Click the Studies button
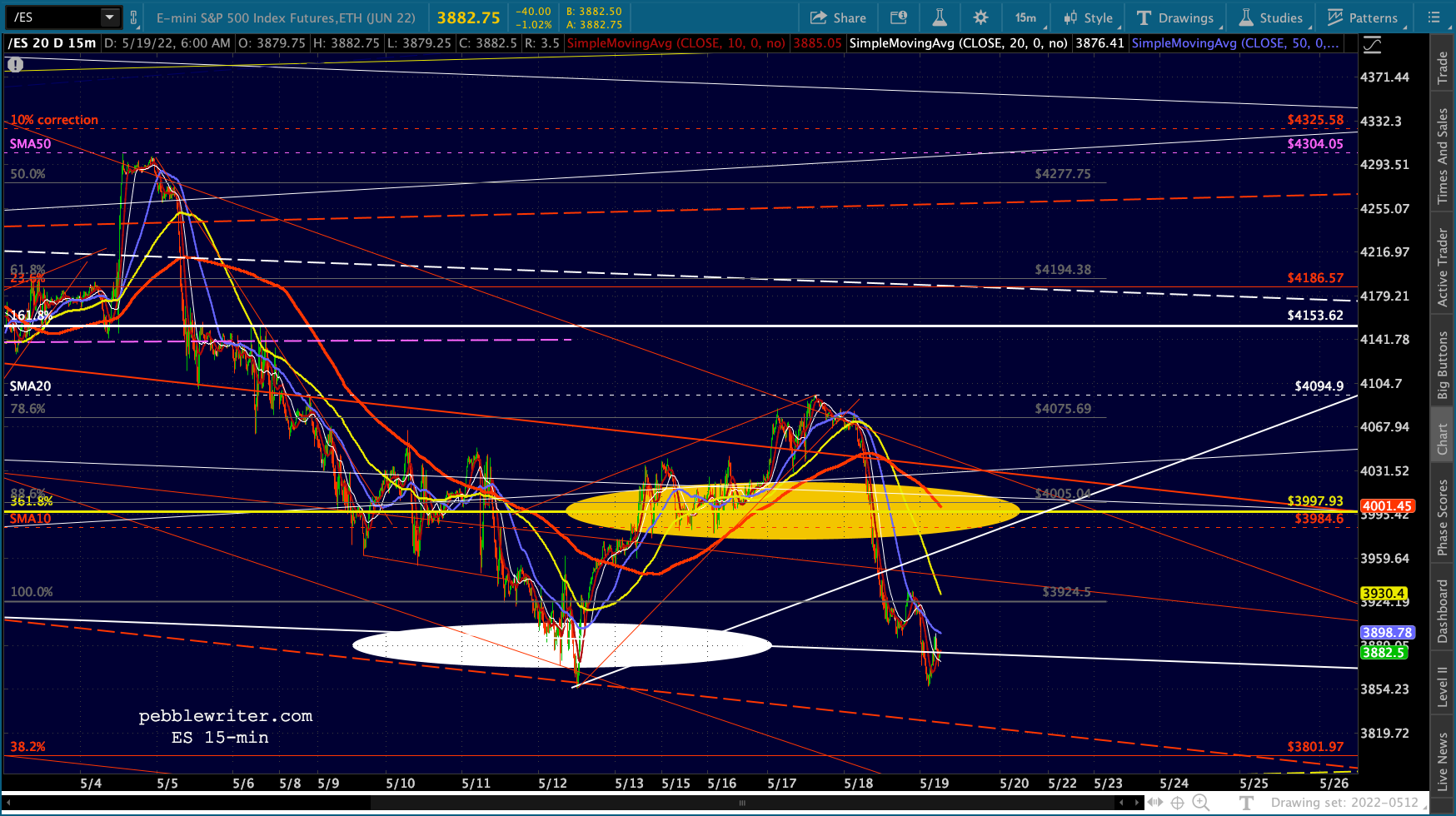Image resolution: width=1456 pixels, height=816 pixels. [1271, 17]
